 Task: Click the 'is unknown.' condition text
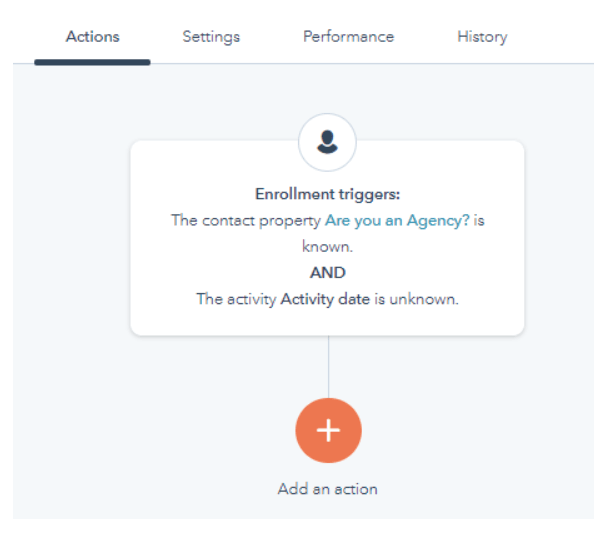click(x=416, y=298)
